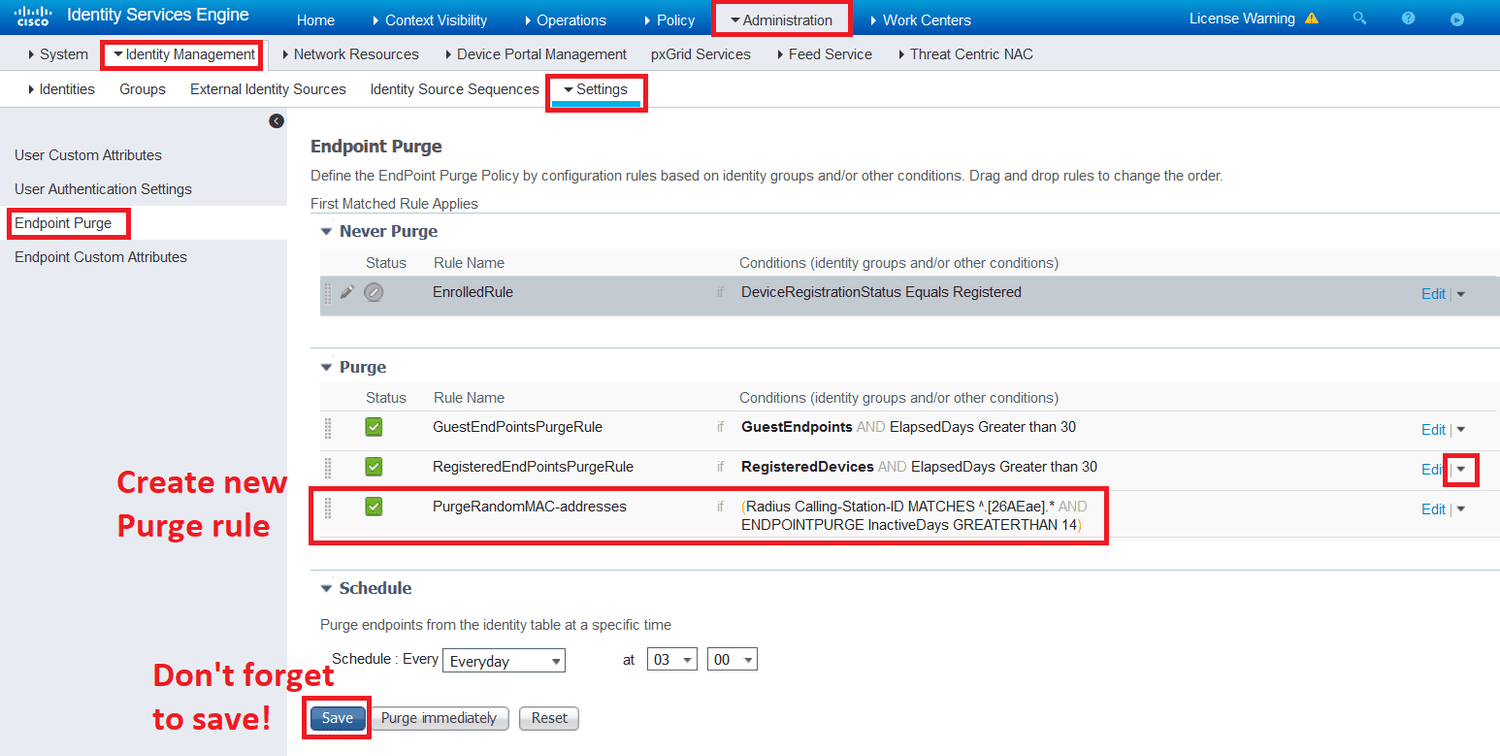Click the Cisco ISE logo
This screenshot has width=1500, height=756.
pos(30,15)
